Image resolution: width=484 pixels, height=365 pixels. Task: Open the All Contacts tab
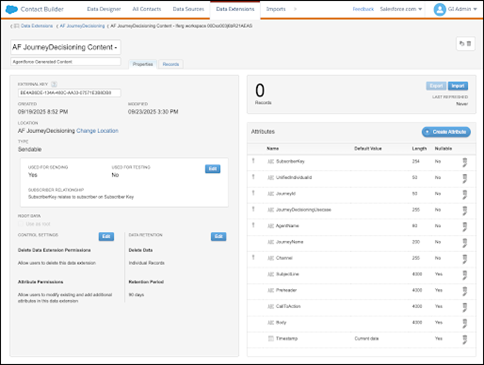tap(147, 9)
